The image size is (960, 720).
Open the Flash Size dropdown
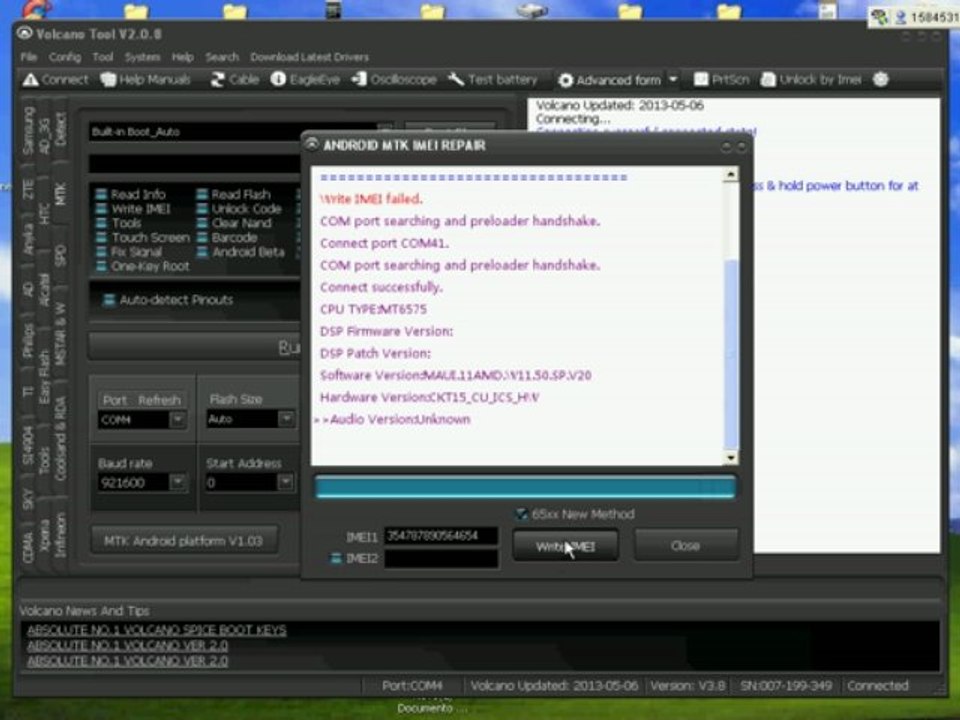[286, 419]
